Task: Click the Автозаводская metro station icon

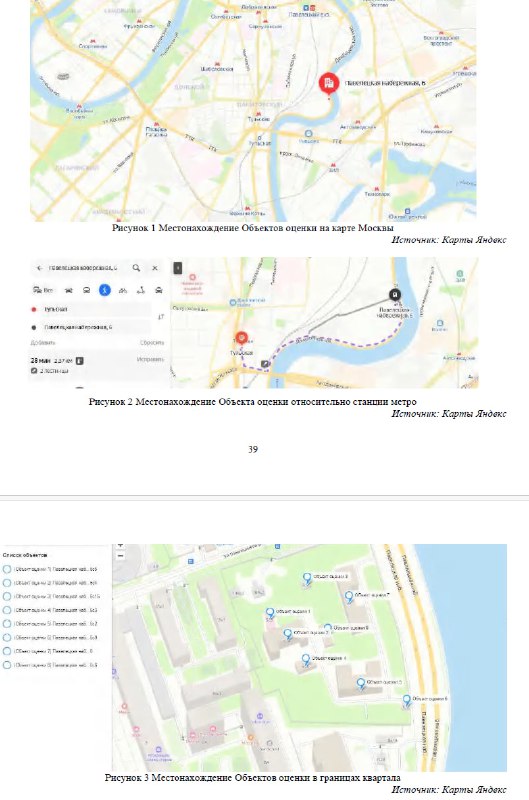Action: pyautogui.click(x=358, y=122)
